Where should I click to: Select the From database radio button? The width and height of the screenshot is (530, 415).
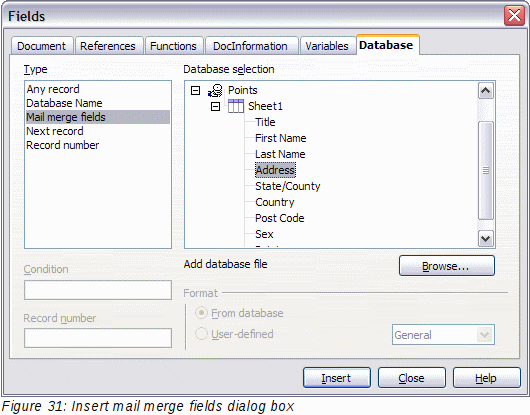pos(201,313)
